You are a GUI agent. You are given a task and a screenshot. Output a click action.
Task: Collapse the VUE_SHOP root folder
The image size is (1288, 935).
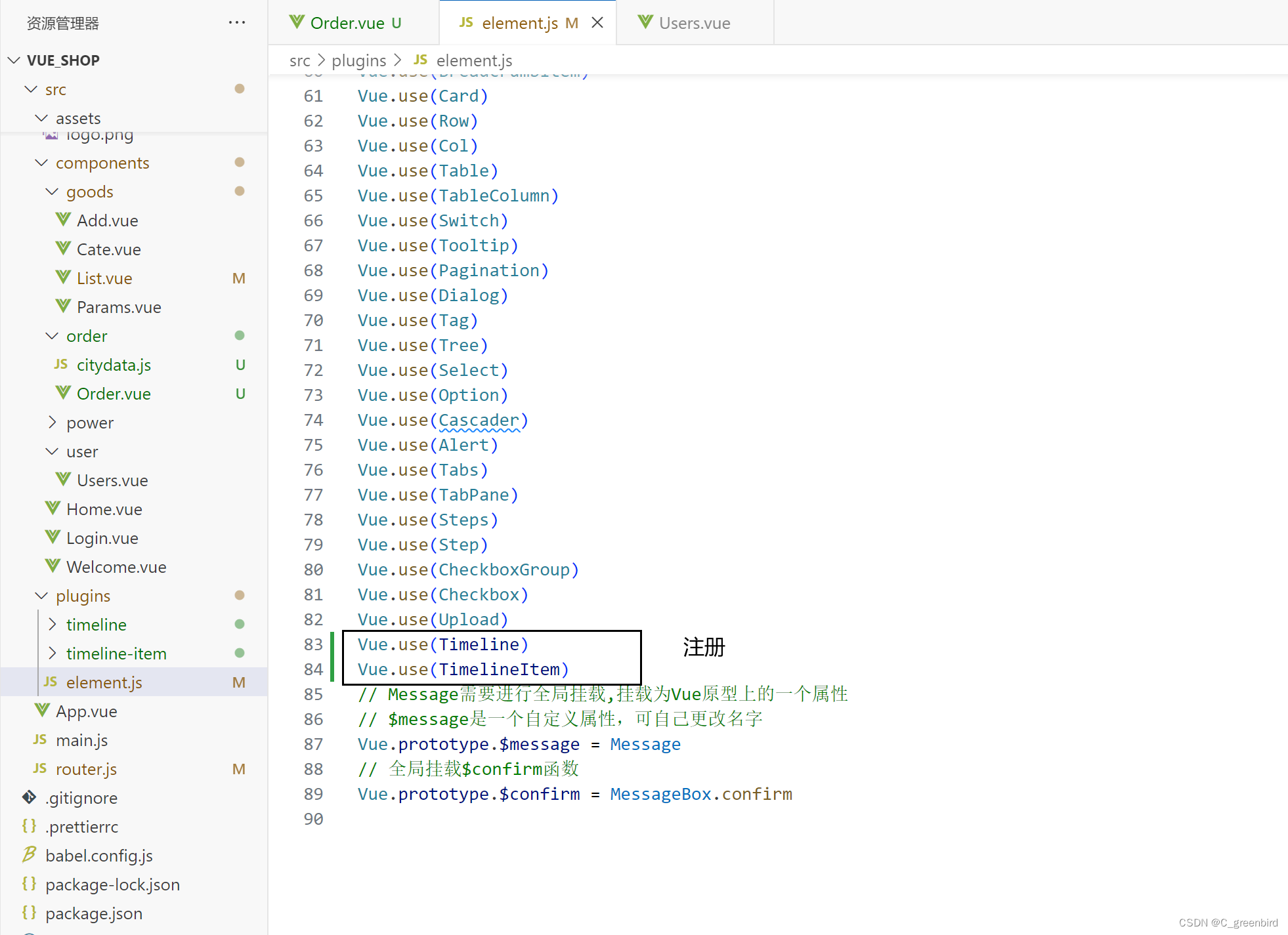pos(13,60)
